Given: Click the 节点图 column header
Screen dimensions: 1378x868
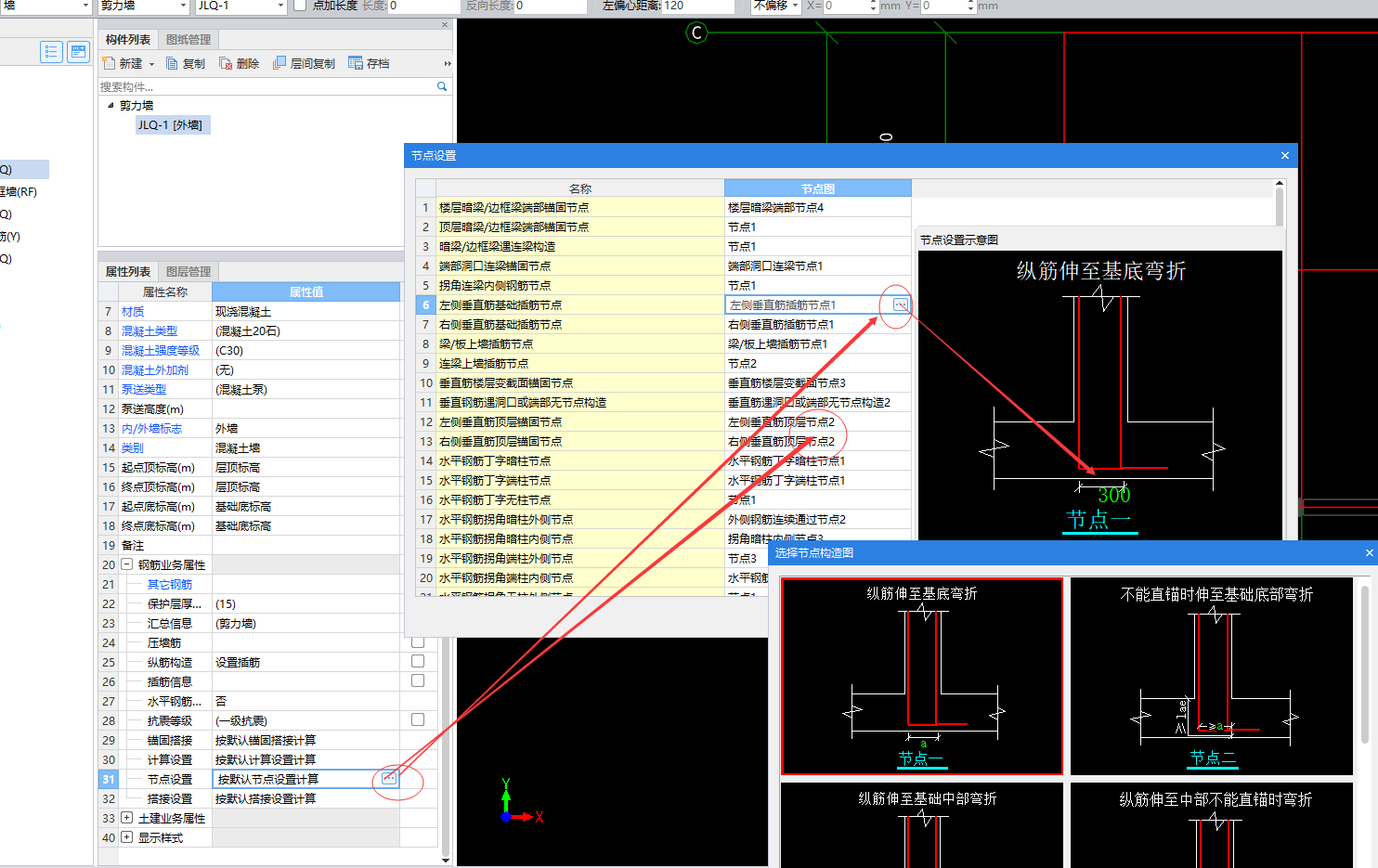Looking at the screenshot, I should tap(818, 188).
